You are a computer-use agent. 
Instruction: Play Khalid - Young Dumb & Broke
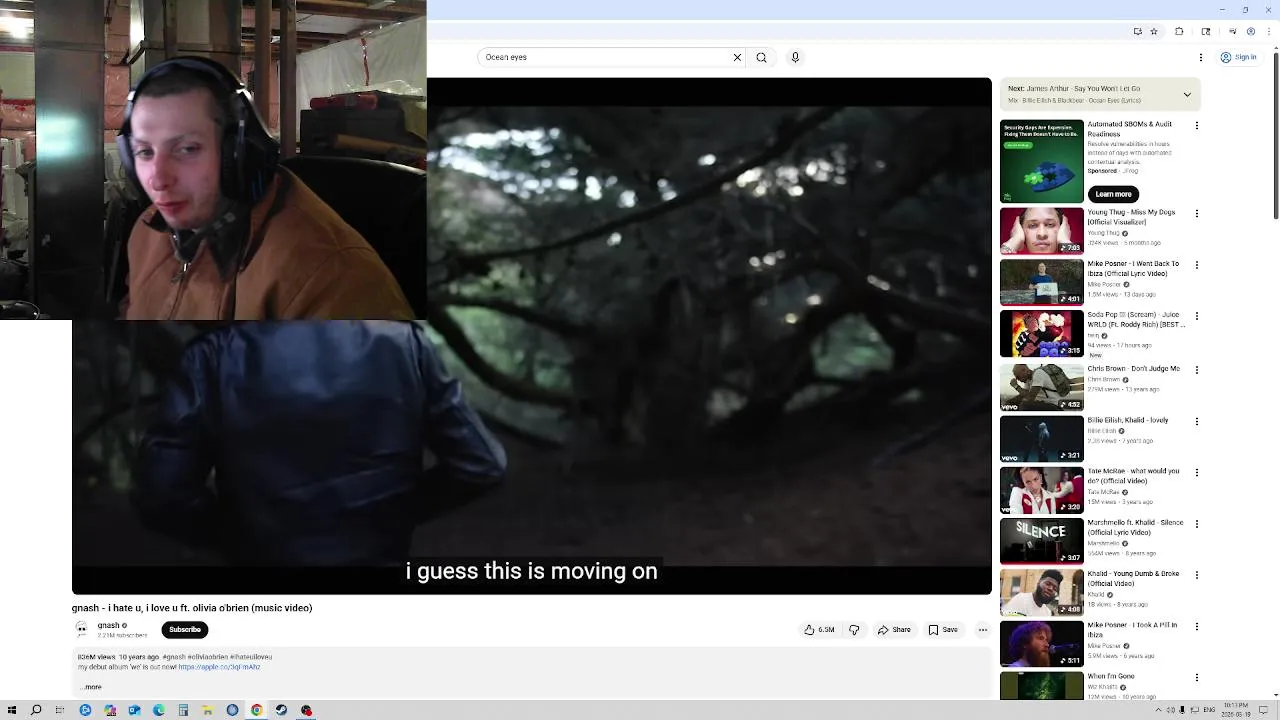pyautogui.click(x=1042, y=593)
